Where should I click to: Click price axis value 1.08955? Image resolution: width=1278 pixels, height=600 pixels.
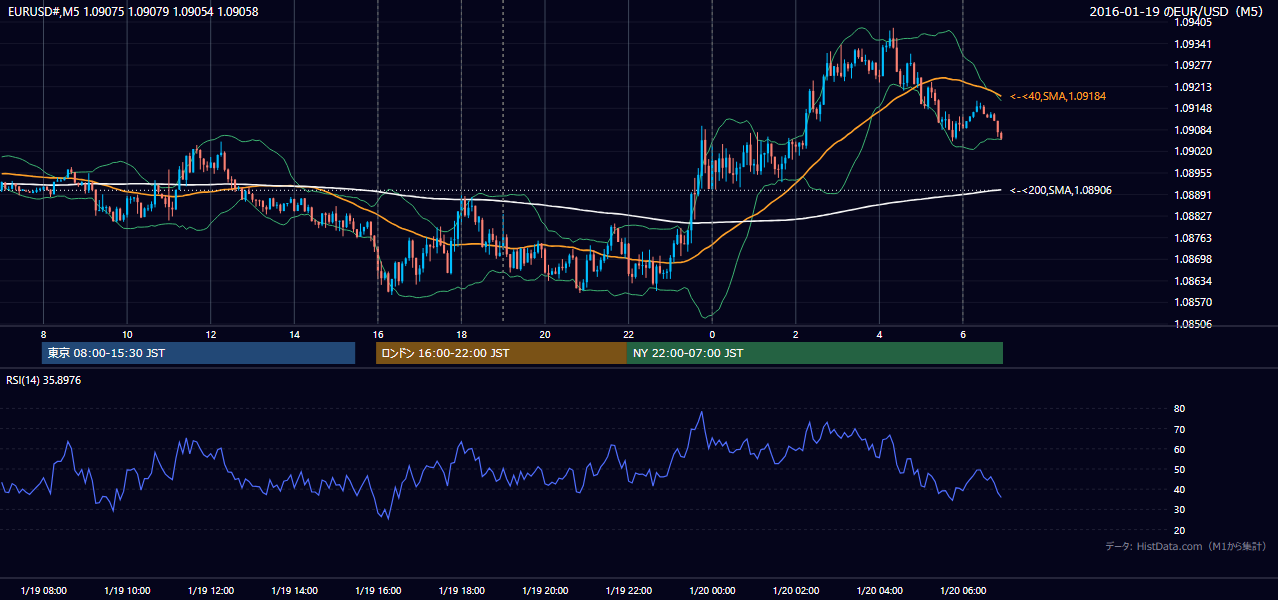click(1195, 173)
